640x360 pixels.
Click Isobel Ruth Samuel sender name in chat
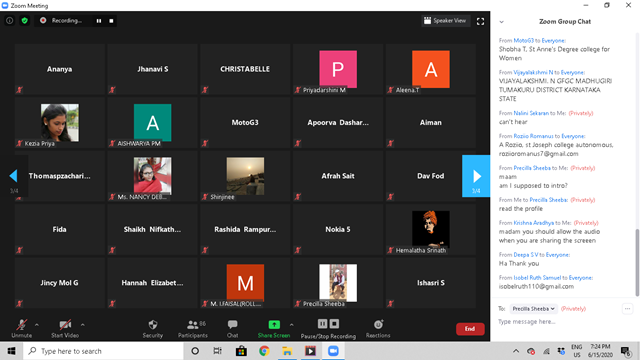537,278
